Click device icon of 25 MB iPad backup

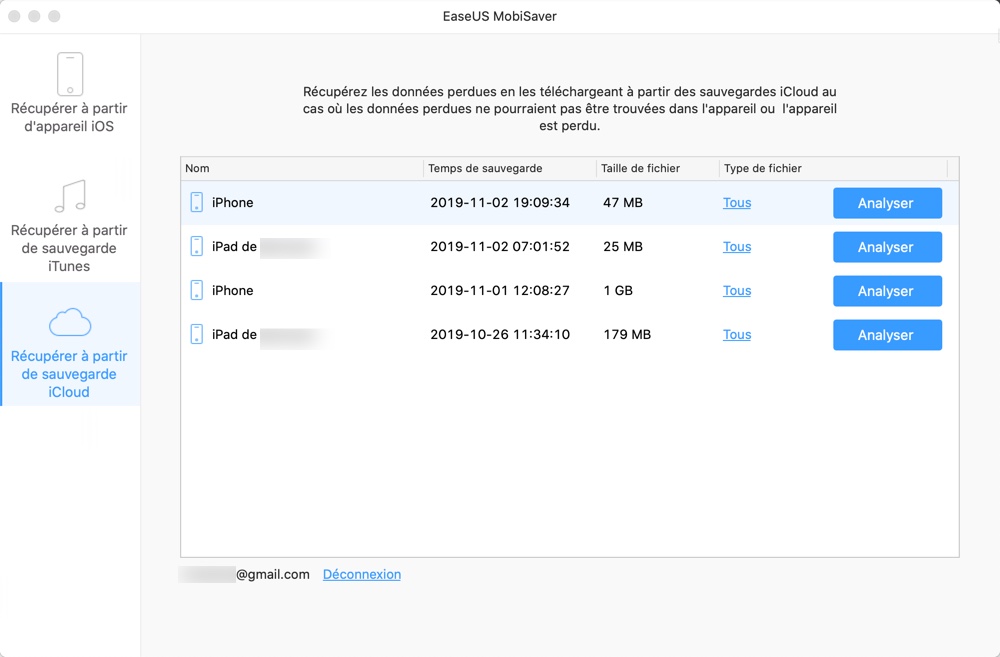pos(197,247)
